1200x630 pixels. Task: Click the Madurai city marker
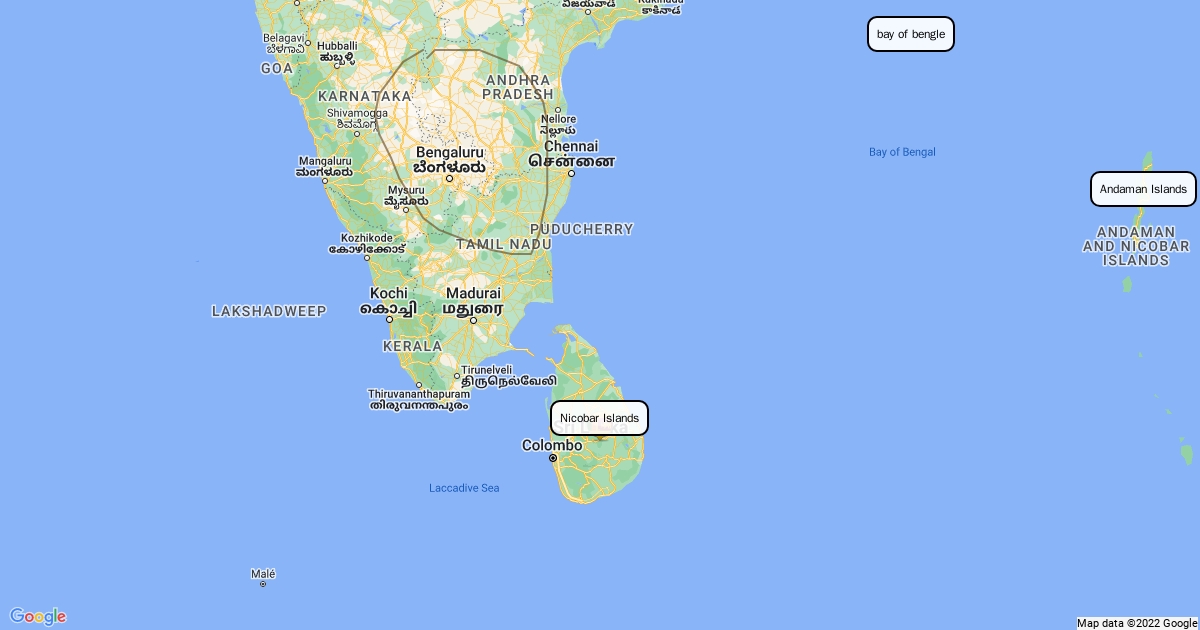(x=473, y=320)
